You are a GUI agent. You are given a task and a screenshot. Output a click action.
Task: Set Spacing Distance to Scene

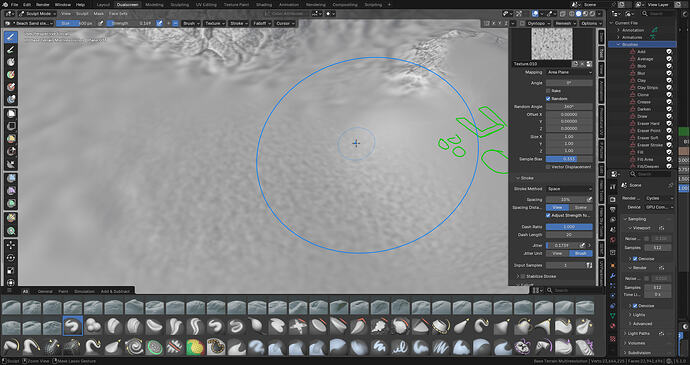click(581, 207)
